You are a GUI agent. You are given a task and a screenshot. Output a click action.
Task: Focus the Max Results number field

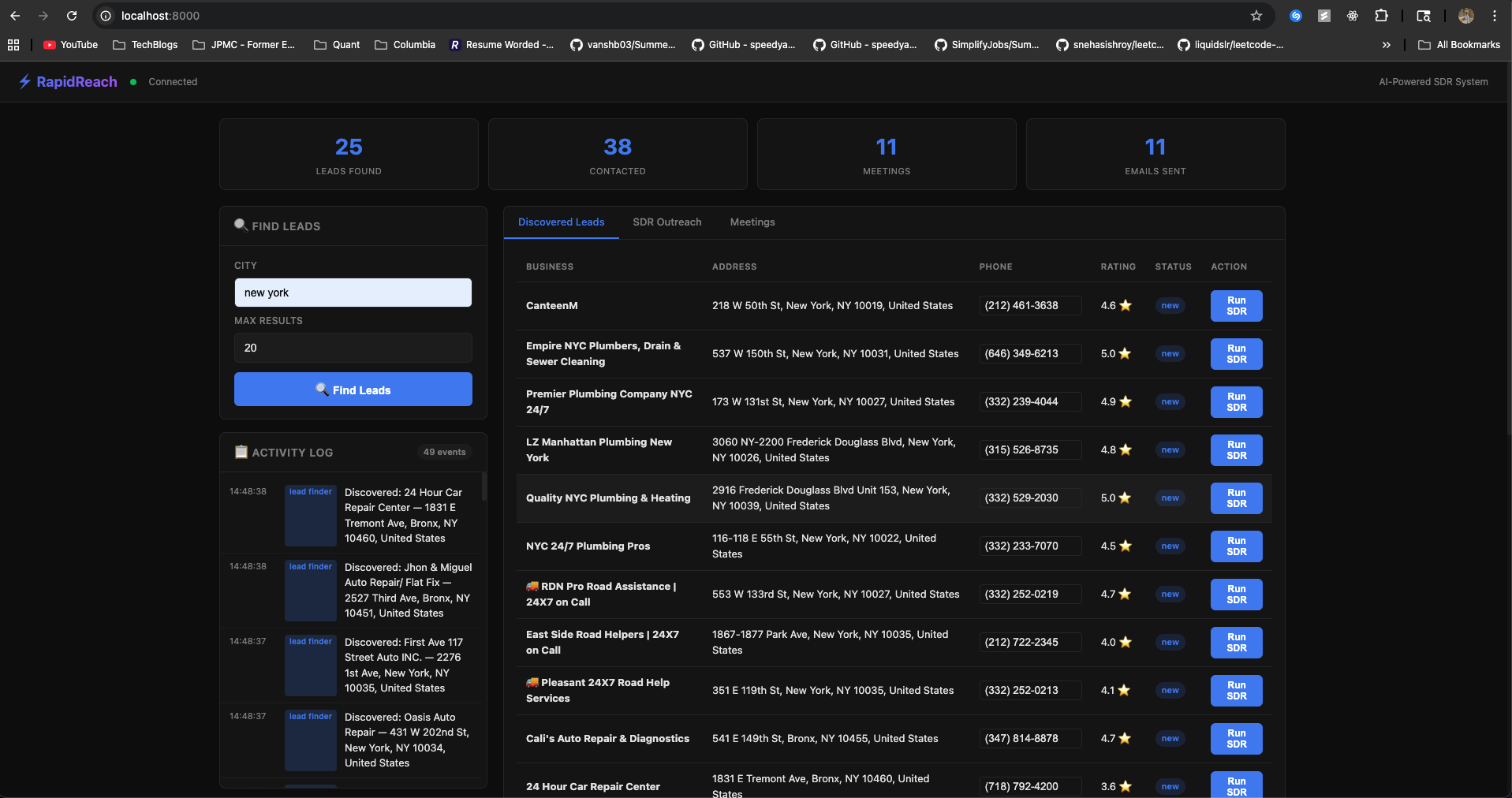[x=353, y=348]
